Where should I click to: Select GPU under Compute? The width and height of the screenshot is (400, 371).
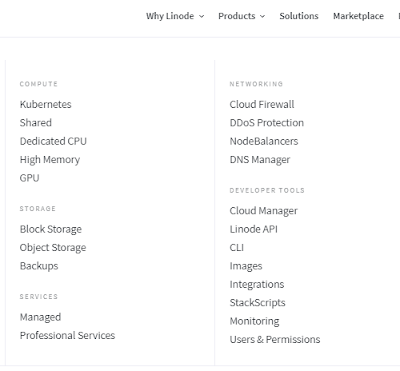point(29,178)
